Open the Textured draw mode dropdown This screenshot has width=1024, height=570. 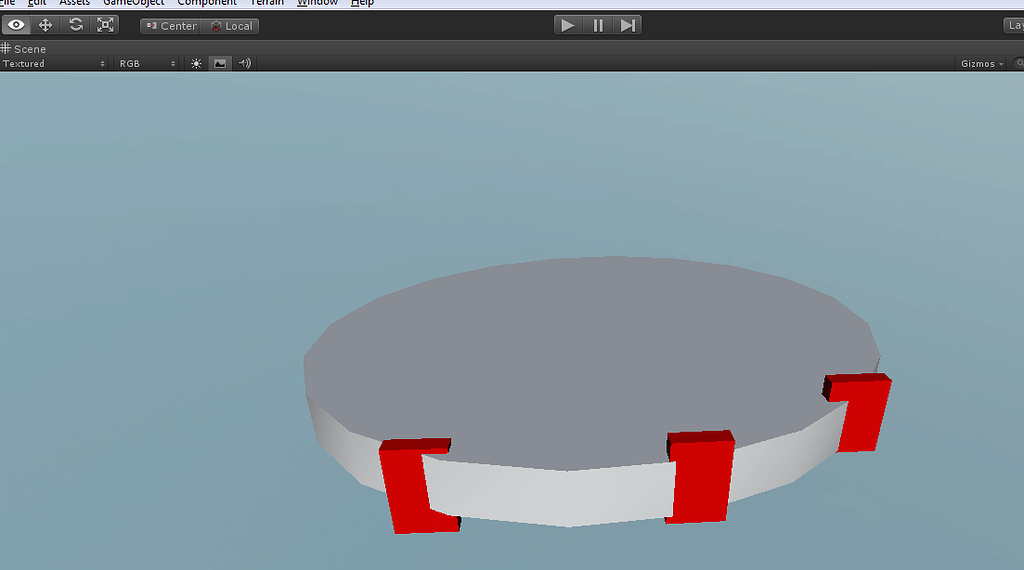pos(54,63)
